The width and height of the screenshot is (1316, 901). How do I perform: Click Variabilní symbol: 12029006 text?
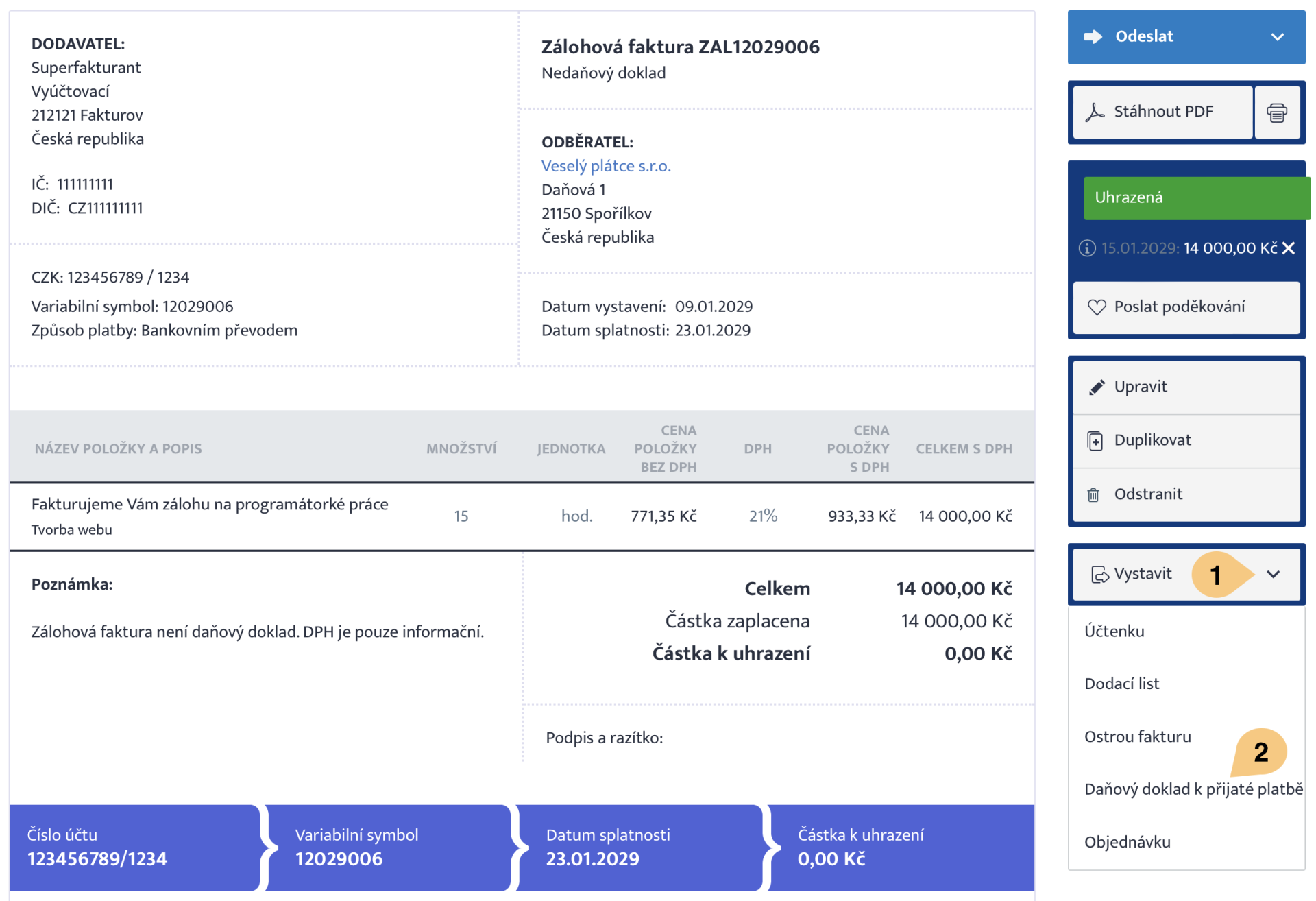pos(132,307)
